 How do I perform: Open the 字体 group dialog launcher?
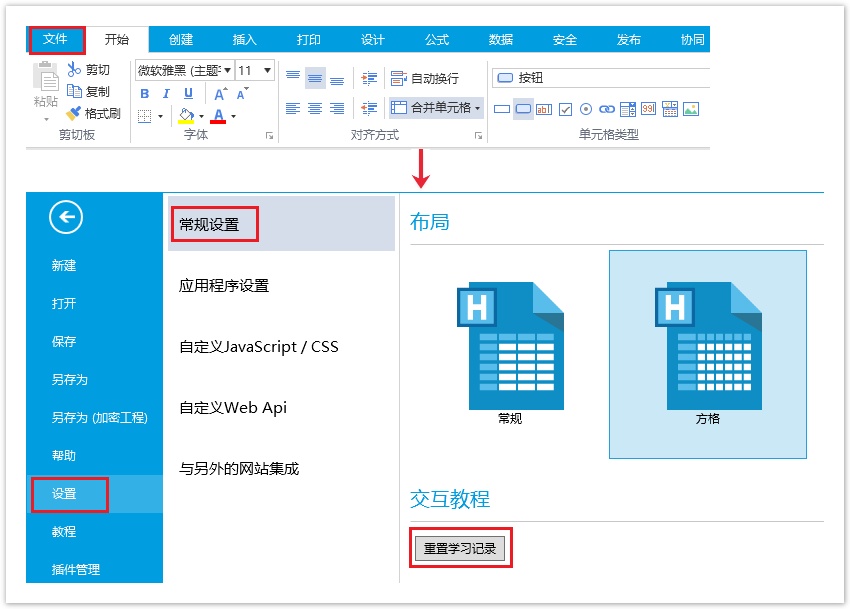click(x=269, y=136)
